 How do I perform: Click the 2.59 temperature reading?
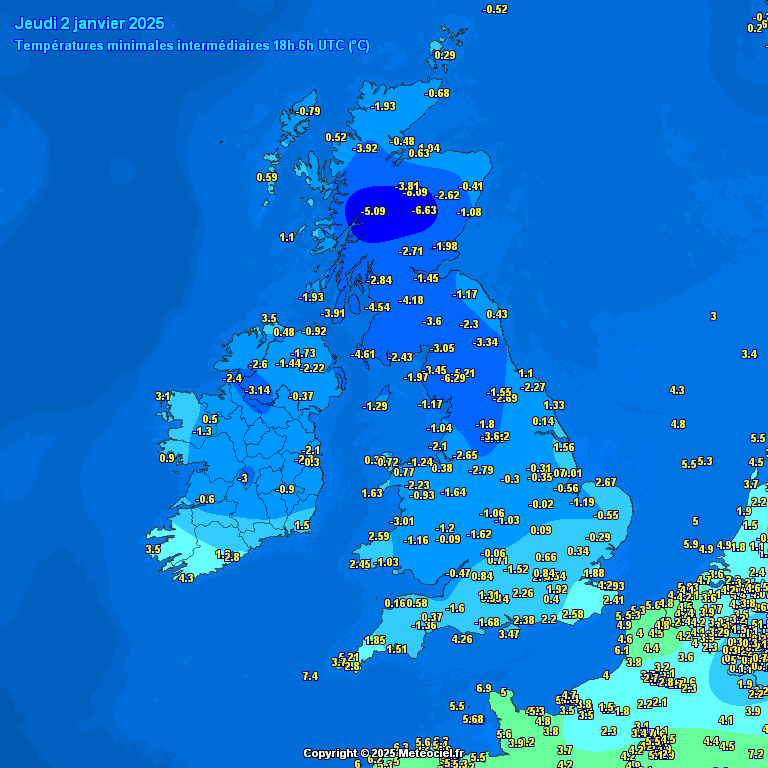point(379,536)
